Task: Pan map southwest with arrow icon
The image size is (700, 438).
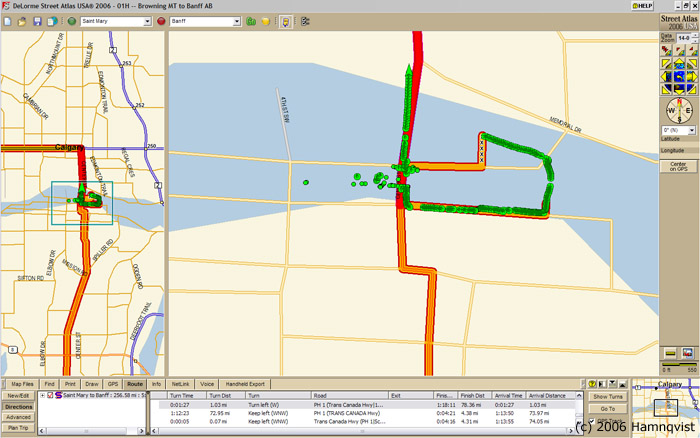Action: [666, 89]
